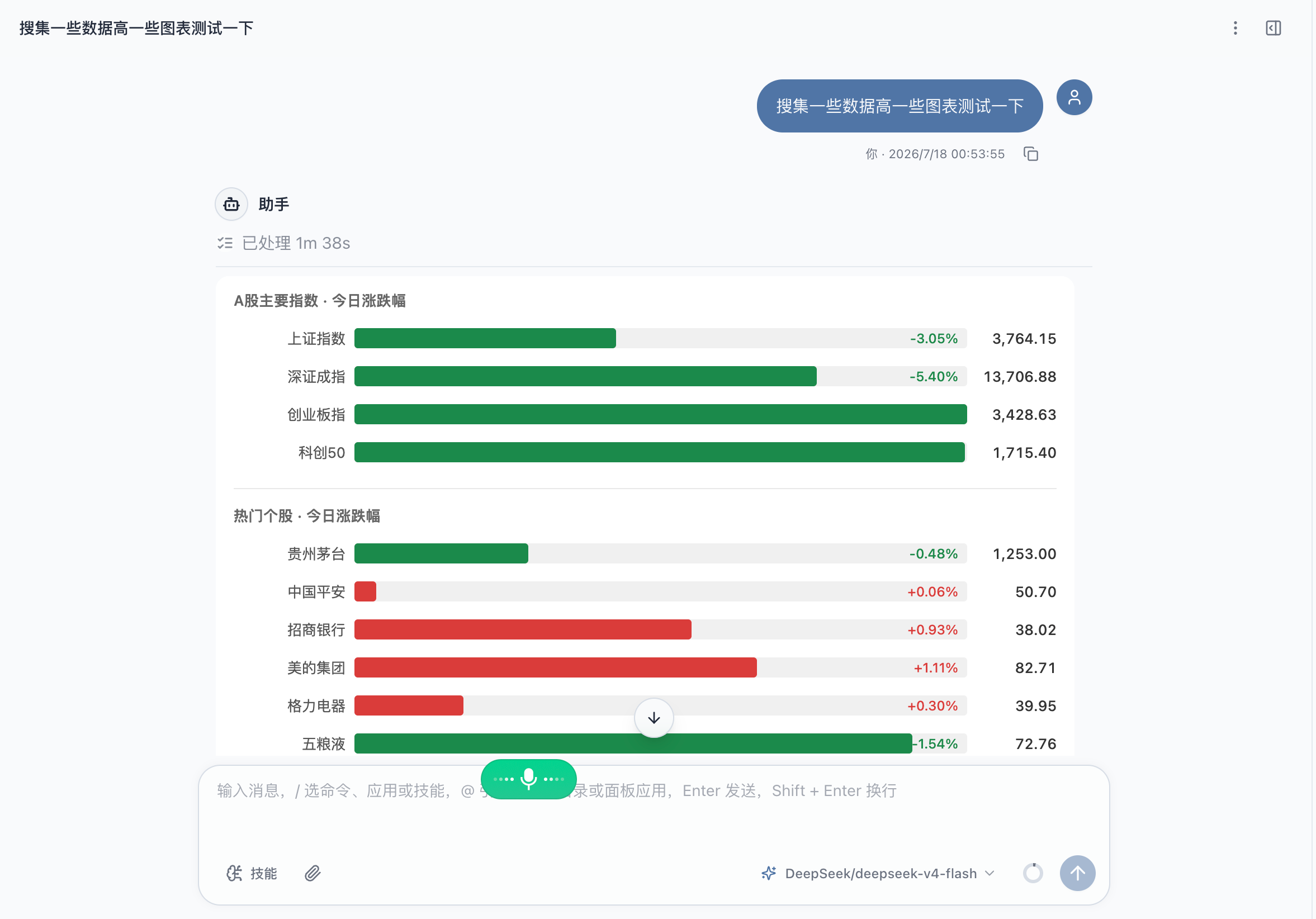This screenshot has height=919, width=1316.
Task: Click the A股主要指数 · 今日涨跌幅 heading
Action: coord(320,300)
